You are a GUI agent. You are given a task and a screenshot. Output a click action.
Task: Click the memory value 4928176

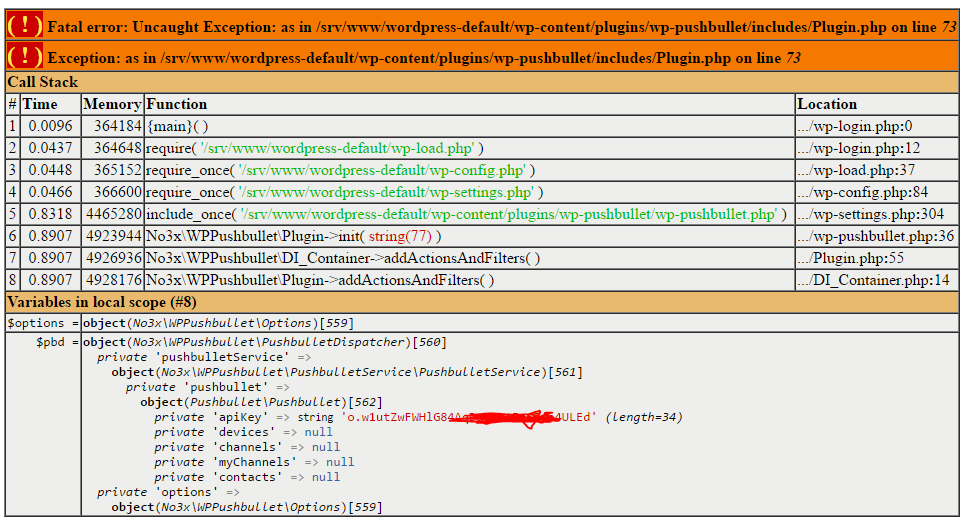[x=114, y=281]
